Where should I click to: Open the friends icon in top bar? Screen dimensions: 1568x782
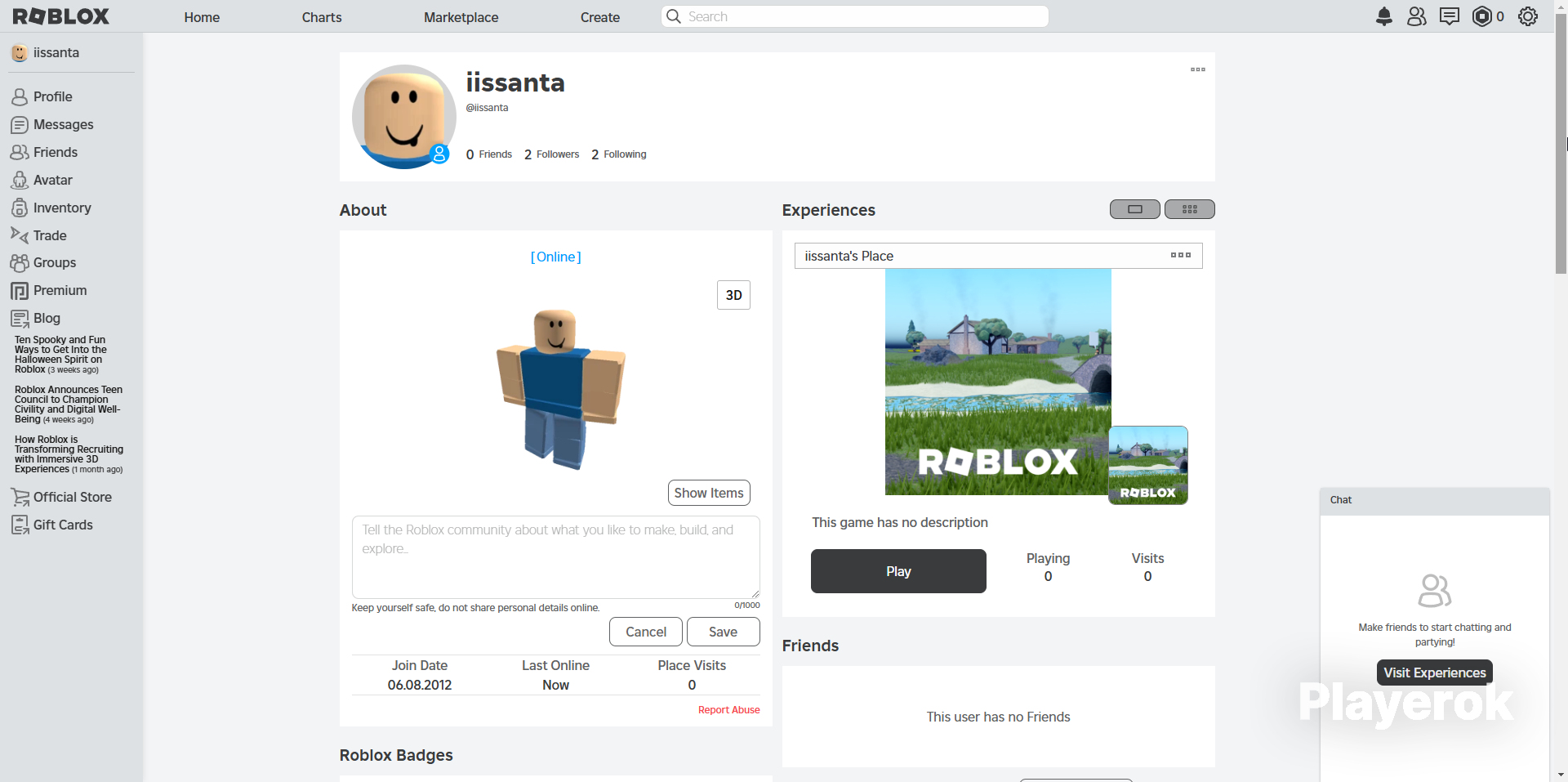tap(1416, 16)
